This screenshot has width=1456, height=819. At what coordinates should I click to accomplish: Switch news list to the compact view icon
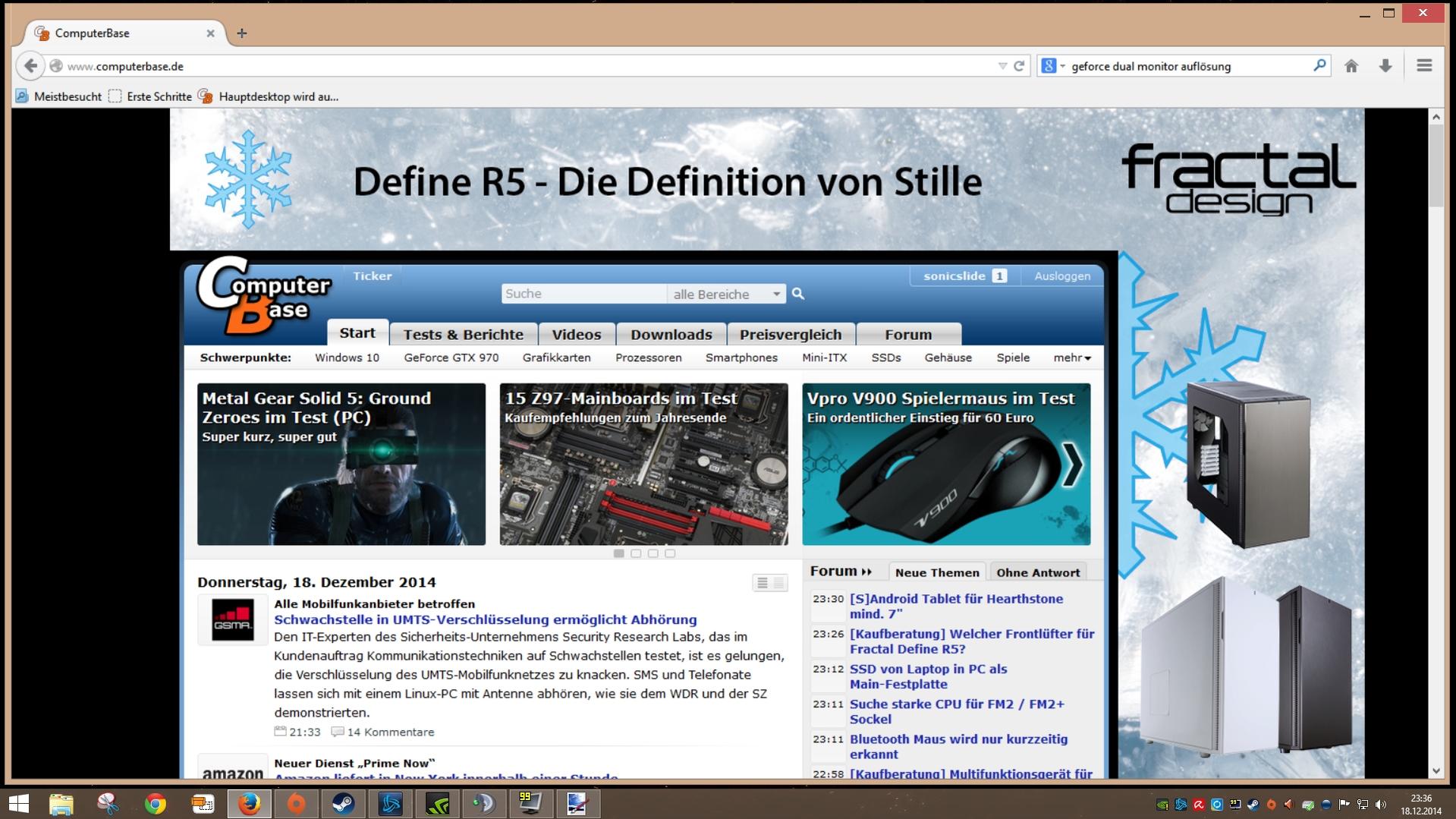[778, 583]
